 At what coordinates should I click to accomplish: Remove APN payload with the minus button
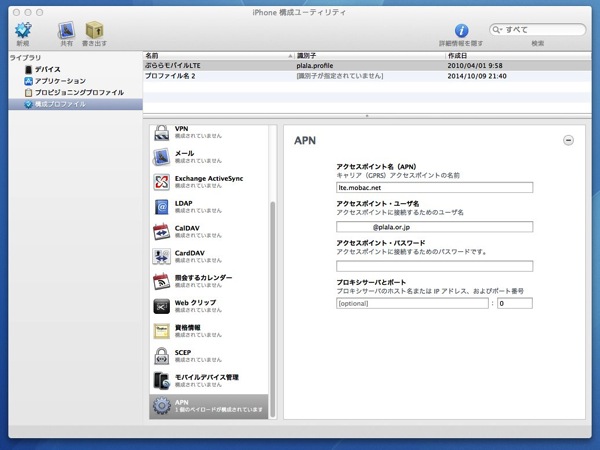click(x=569, y=141)
